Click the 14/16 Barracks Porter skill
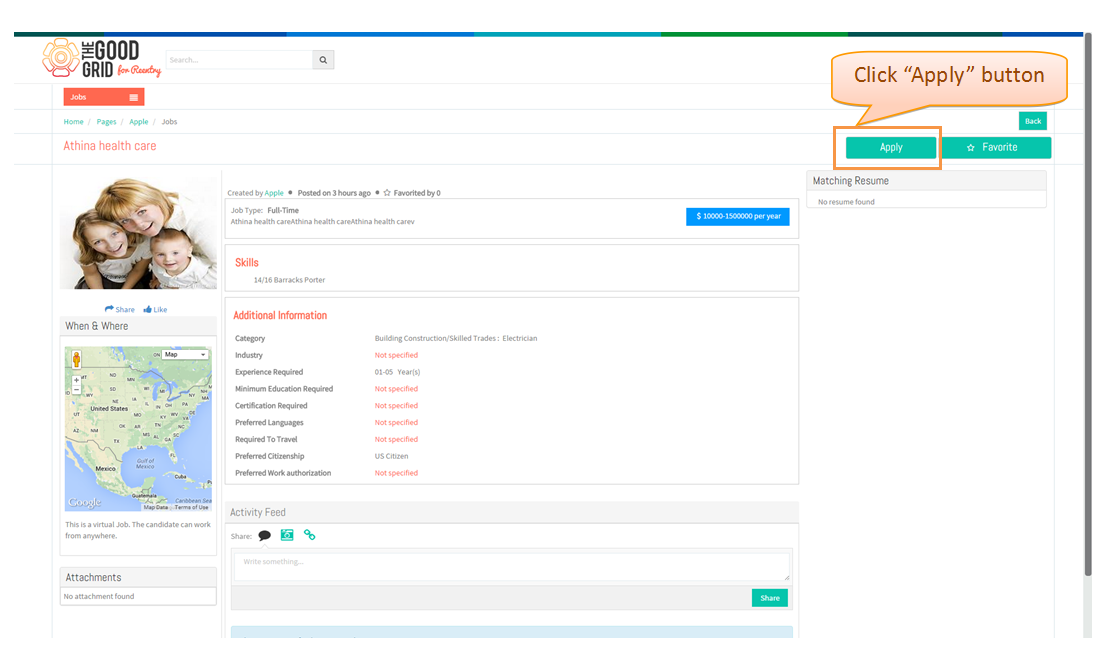Screen dimensions: 1106x659 click(289, 280)
